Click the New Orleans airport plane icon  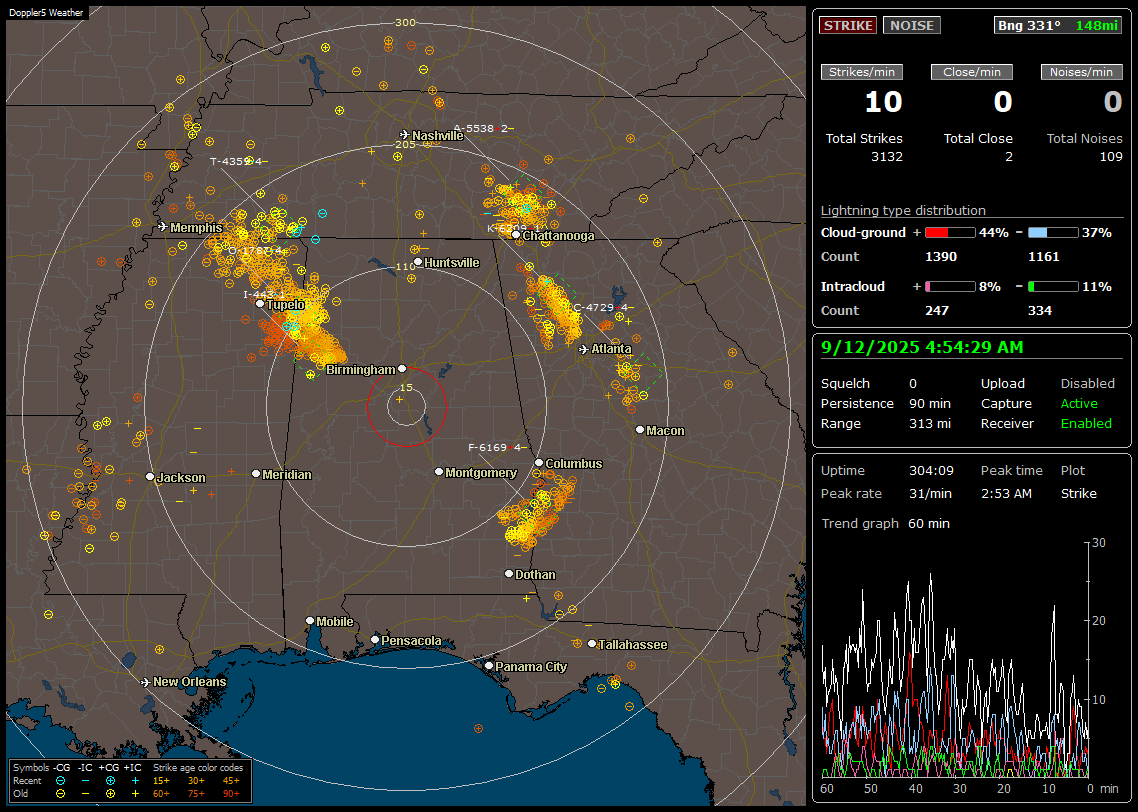[x=145, y=682]
